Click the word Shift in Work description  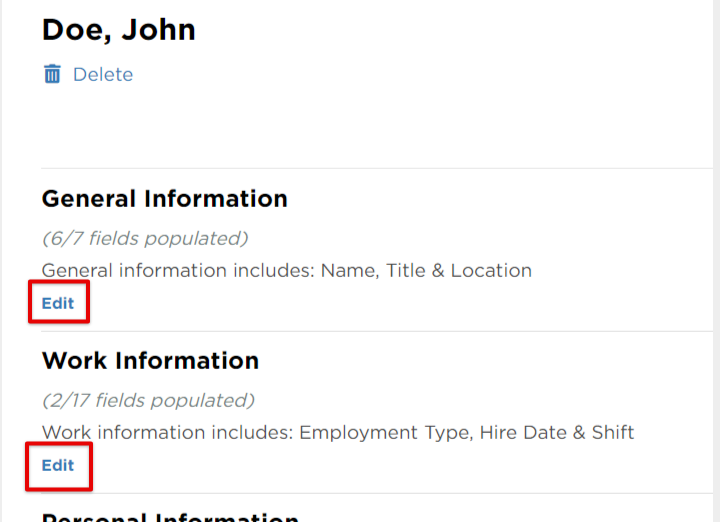coord(613,432)
